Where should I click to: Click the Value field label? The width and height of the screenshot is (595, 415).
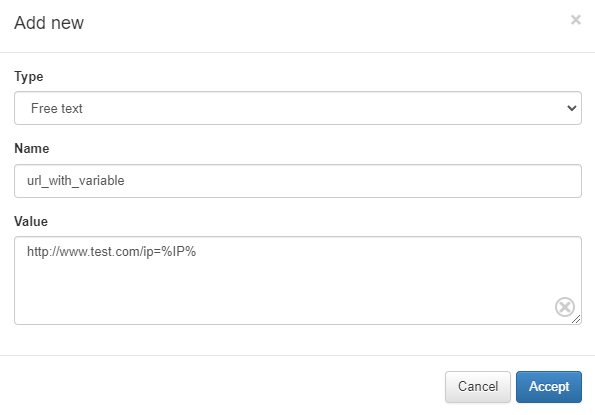coord(31,221)
